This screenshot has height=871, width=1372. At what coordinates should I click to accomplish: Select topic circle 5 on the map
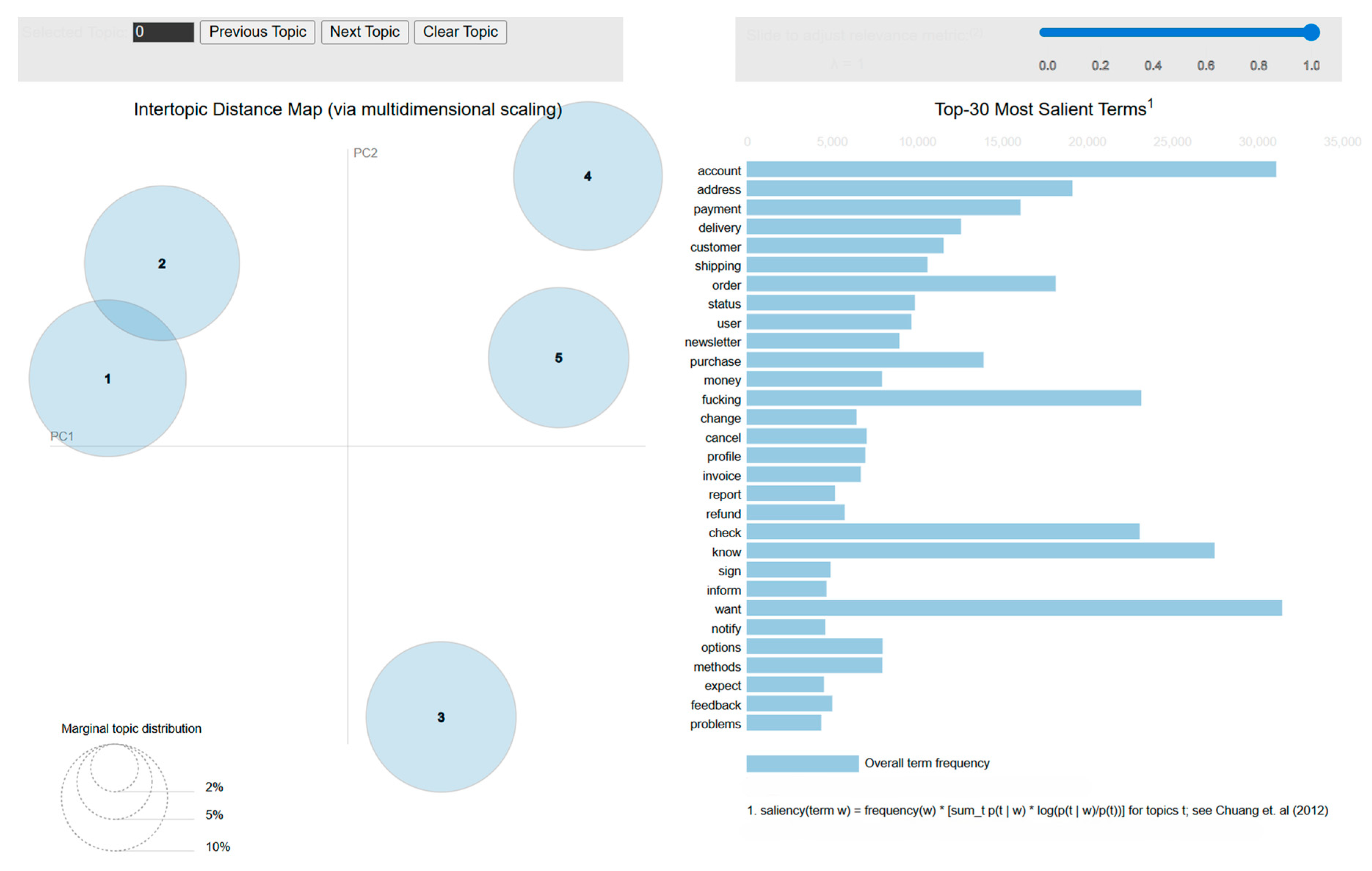point(559,358)
